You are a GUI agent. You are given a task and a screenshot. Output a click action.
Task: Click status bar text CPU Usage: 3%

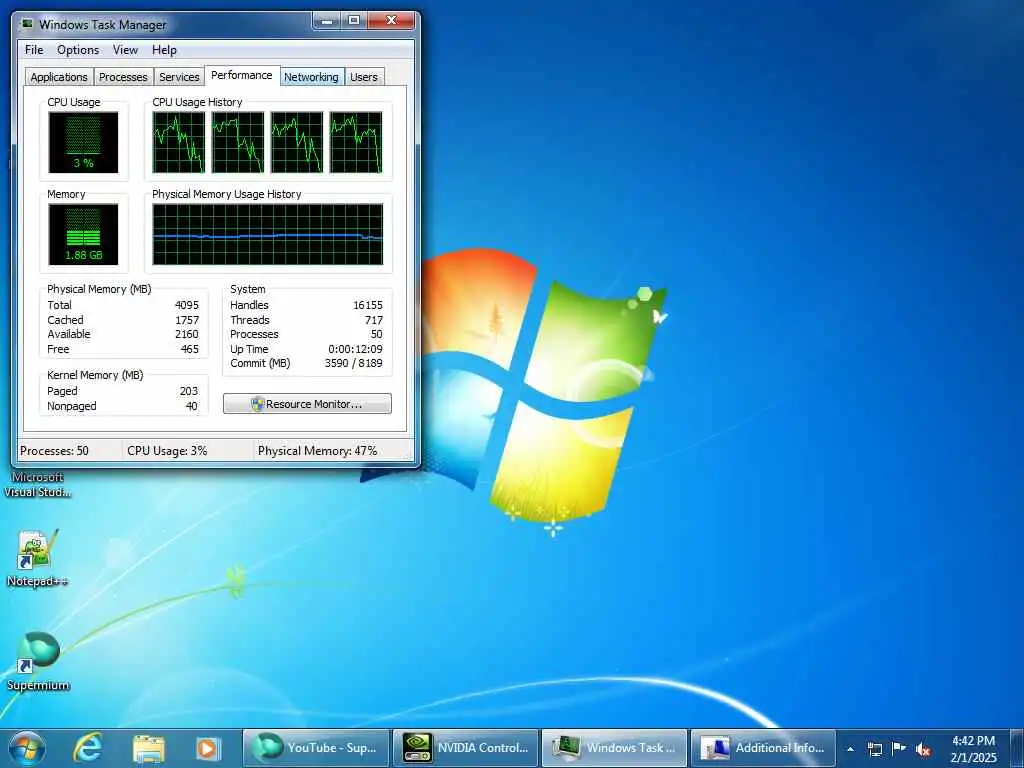point(167,451)
